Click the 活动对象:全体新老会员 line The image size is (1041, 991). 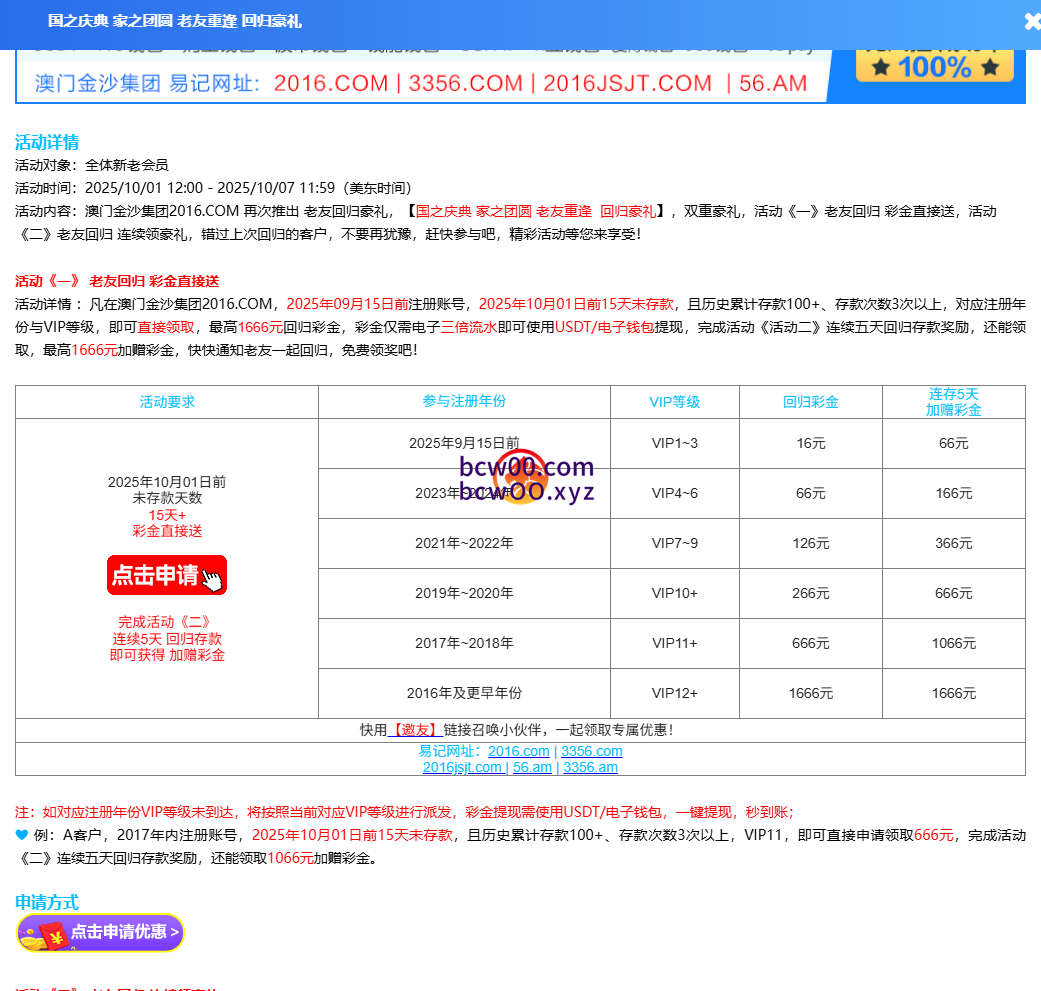pos(92,165)
